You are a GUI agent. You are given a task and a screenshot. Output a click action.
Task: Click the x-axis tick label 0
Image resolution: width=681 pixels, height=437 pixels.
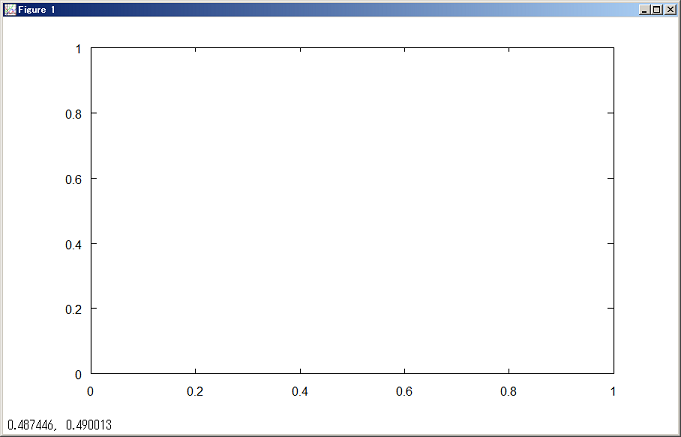coord(91,392)
